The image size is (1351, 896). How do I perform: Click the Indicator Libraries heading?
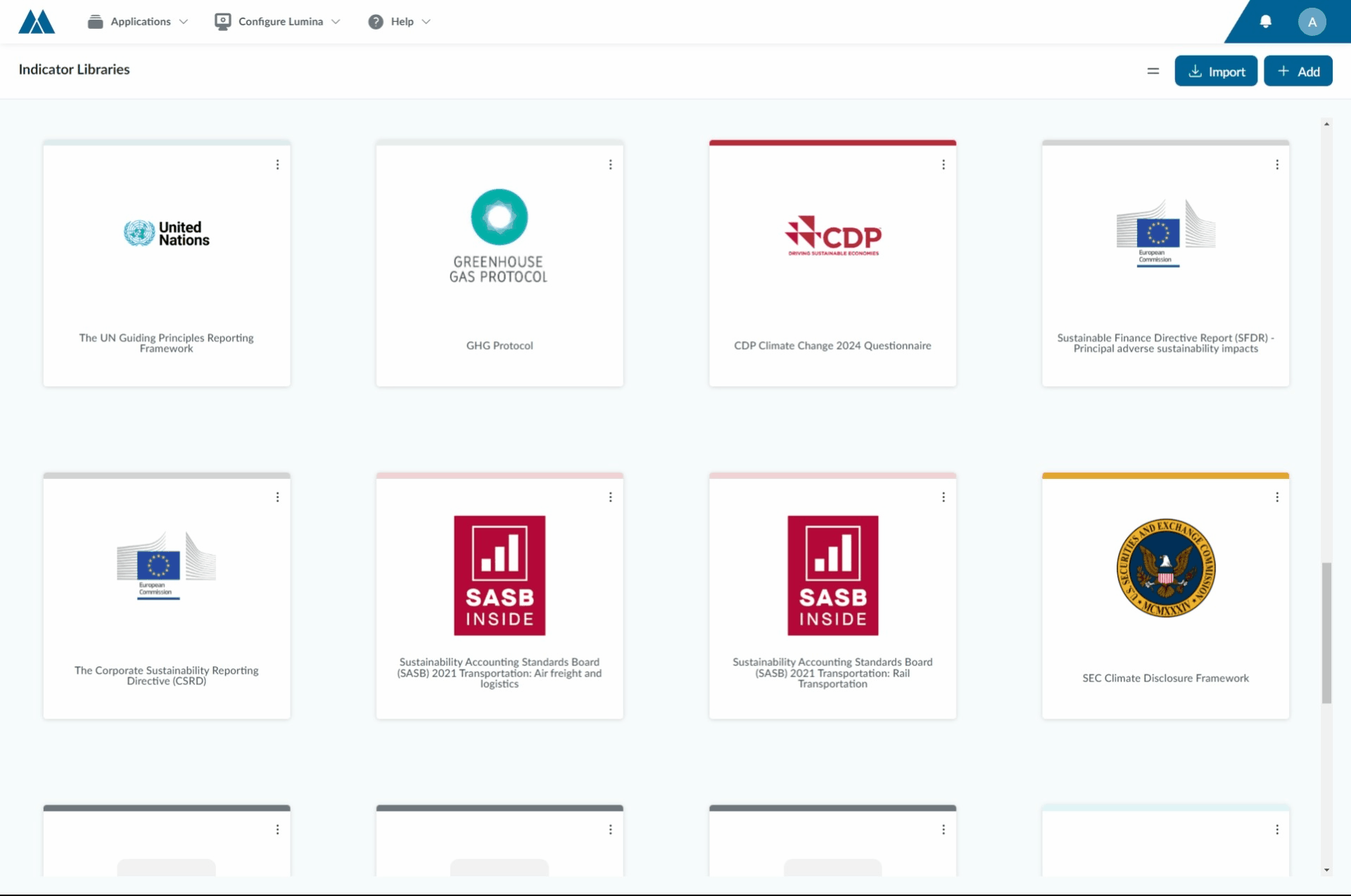[74, 70]
